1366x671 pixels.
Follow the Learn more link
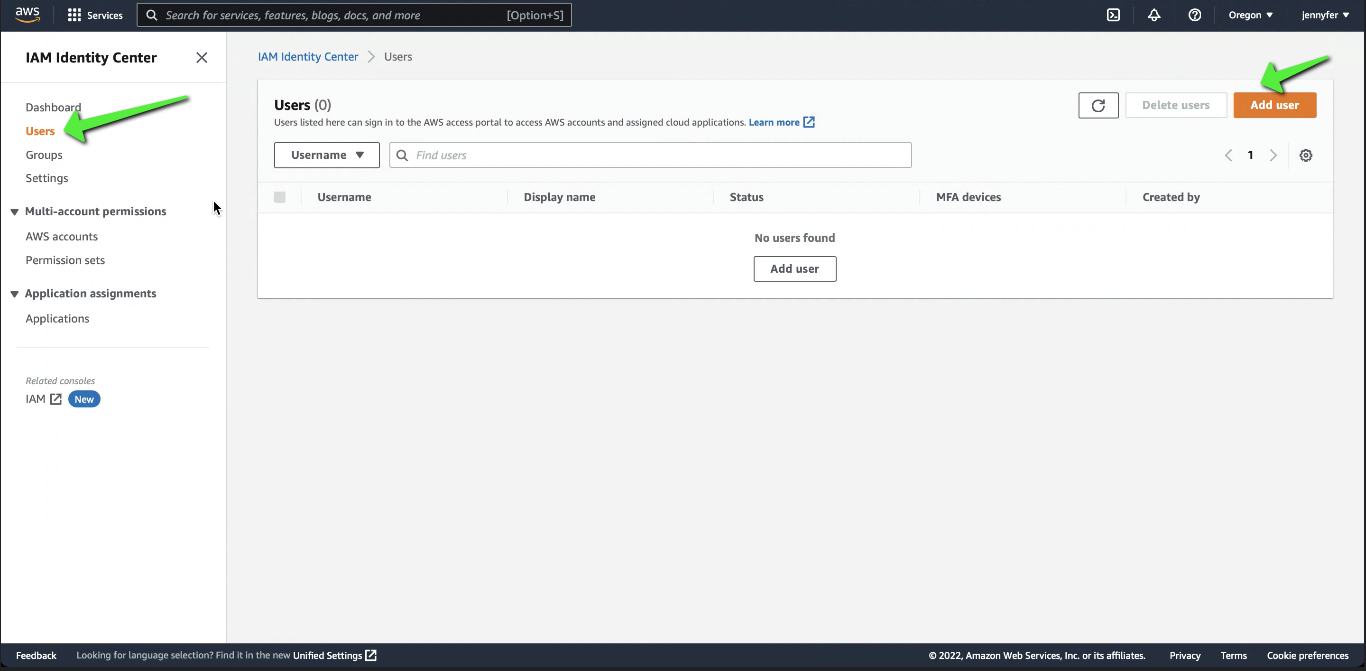click(x=774, y=122)
